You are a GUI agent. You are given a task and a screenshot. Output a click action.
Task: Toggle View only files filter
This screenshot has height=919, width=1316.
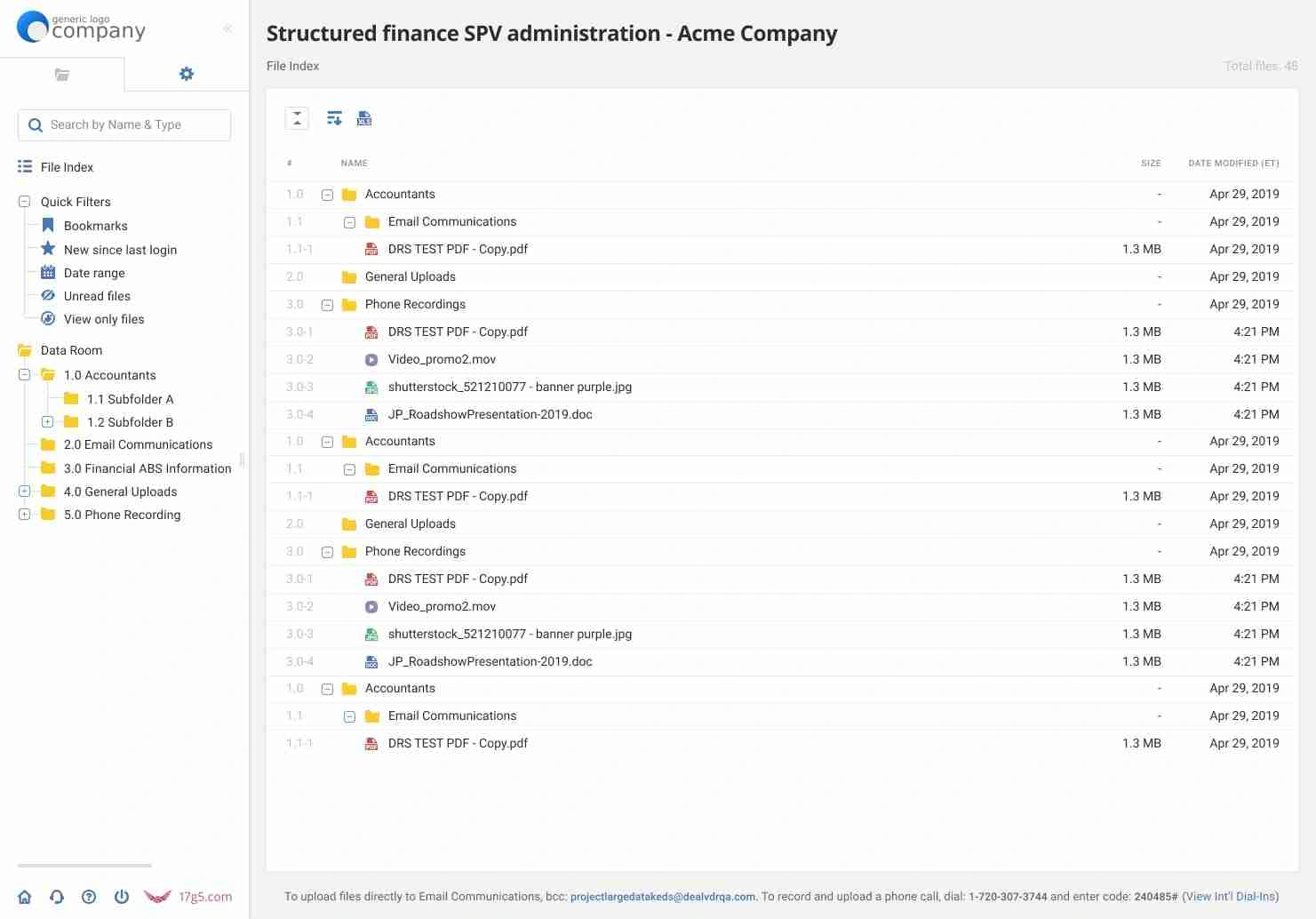coord(103,319)
